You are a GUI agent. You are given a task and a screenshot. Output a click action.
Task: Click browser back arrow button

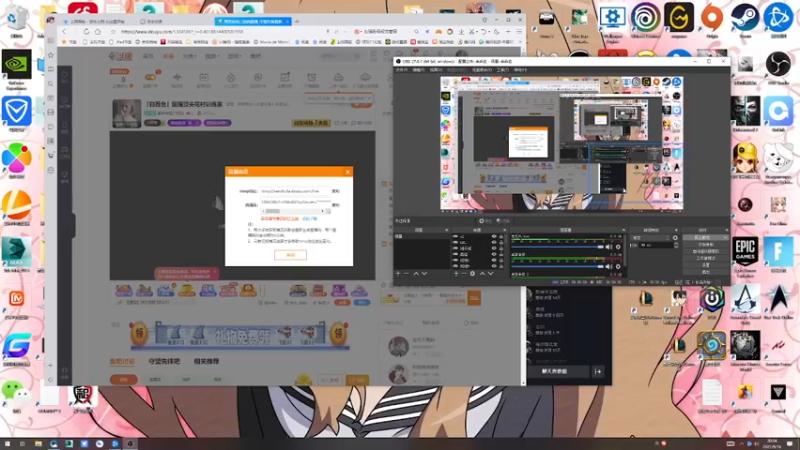[x=64, y=32]
